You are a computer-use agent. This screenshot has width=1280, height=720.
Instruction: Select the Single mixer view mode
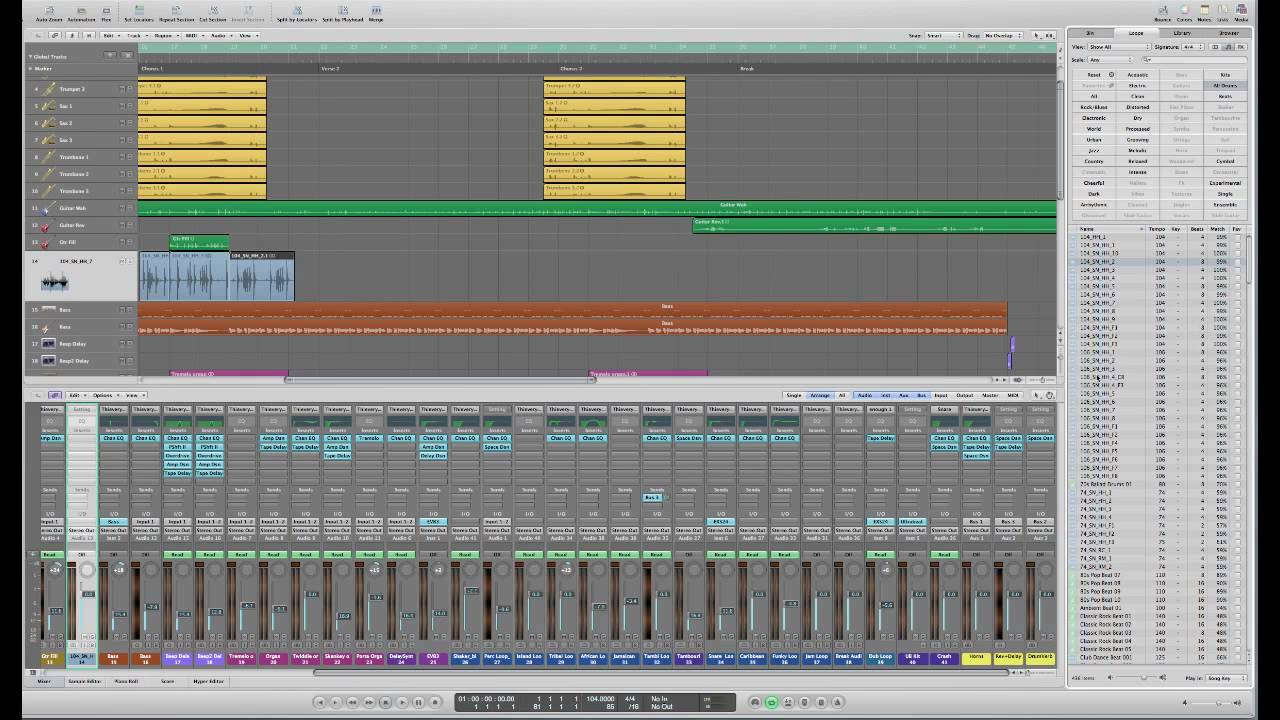pyautogui.click(x=794, y=395)
